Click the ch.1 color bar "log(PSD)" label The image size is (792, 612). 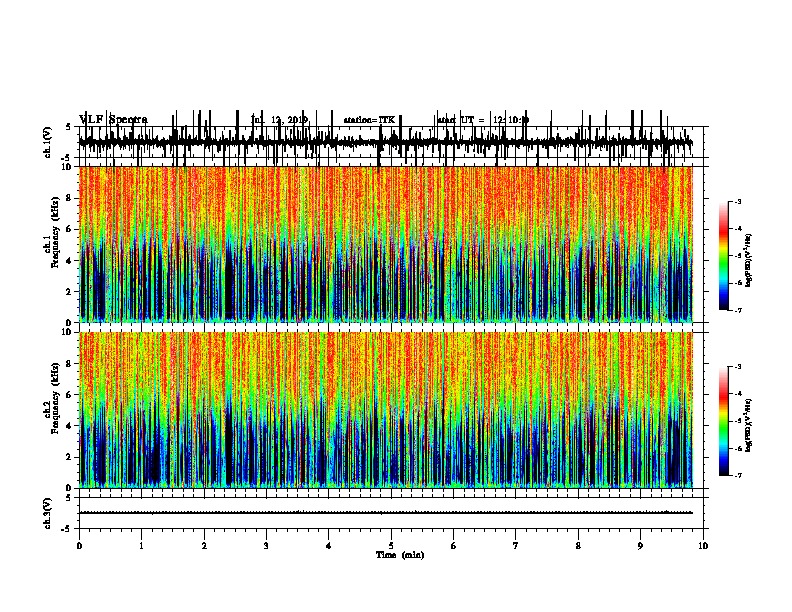748,260
